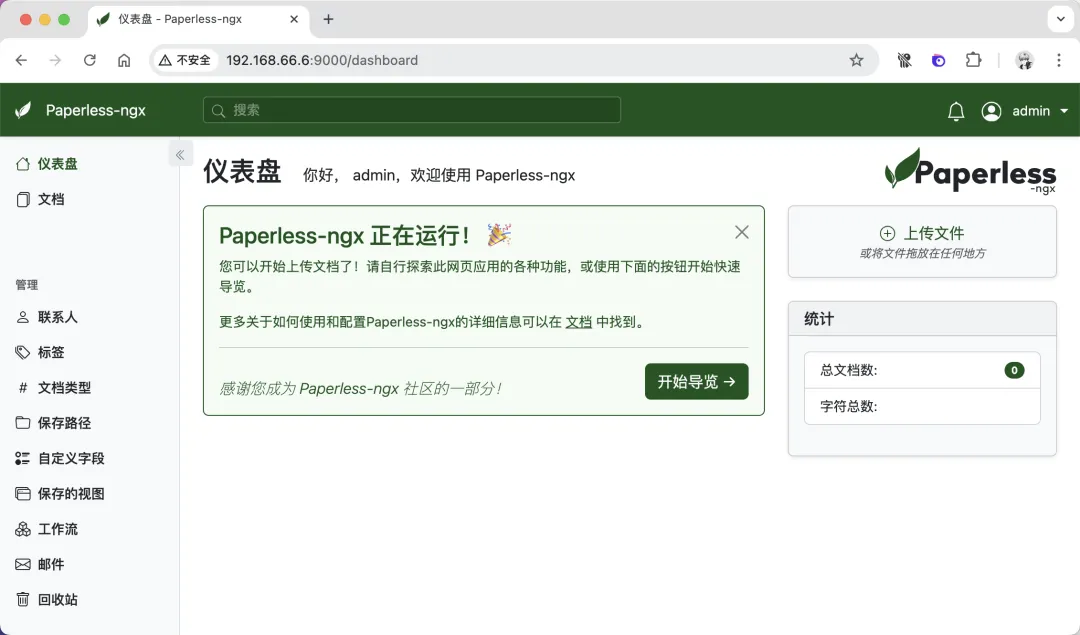Reload the page with refresh icon

click(90, 61)
